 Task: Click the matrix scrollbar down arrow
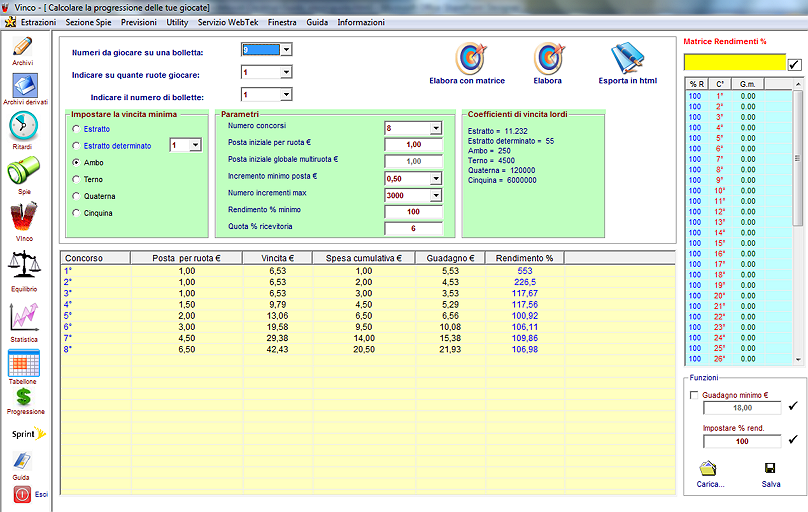pos(798,360)
